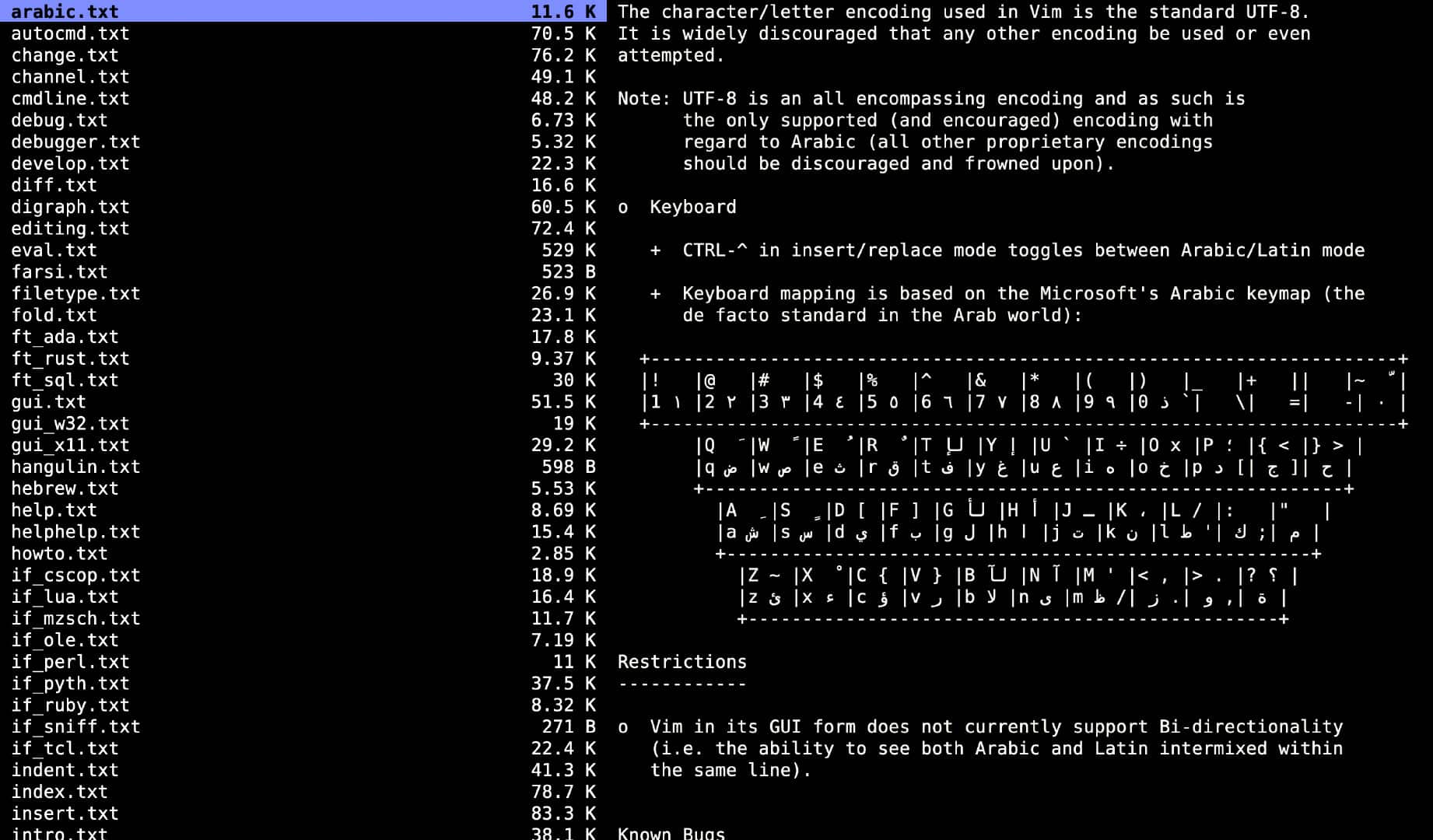1433x840 pixels.
Task: Click on channel.txt file entry
Action: 303,77
